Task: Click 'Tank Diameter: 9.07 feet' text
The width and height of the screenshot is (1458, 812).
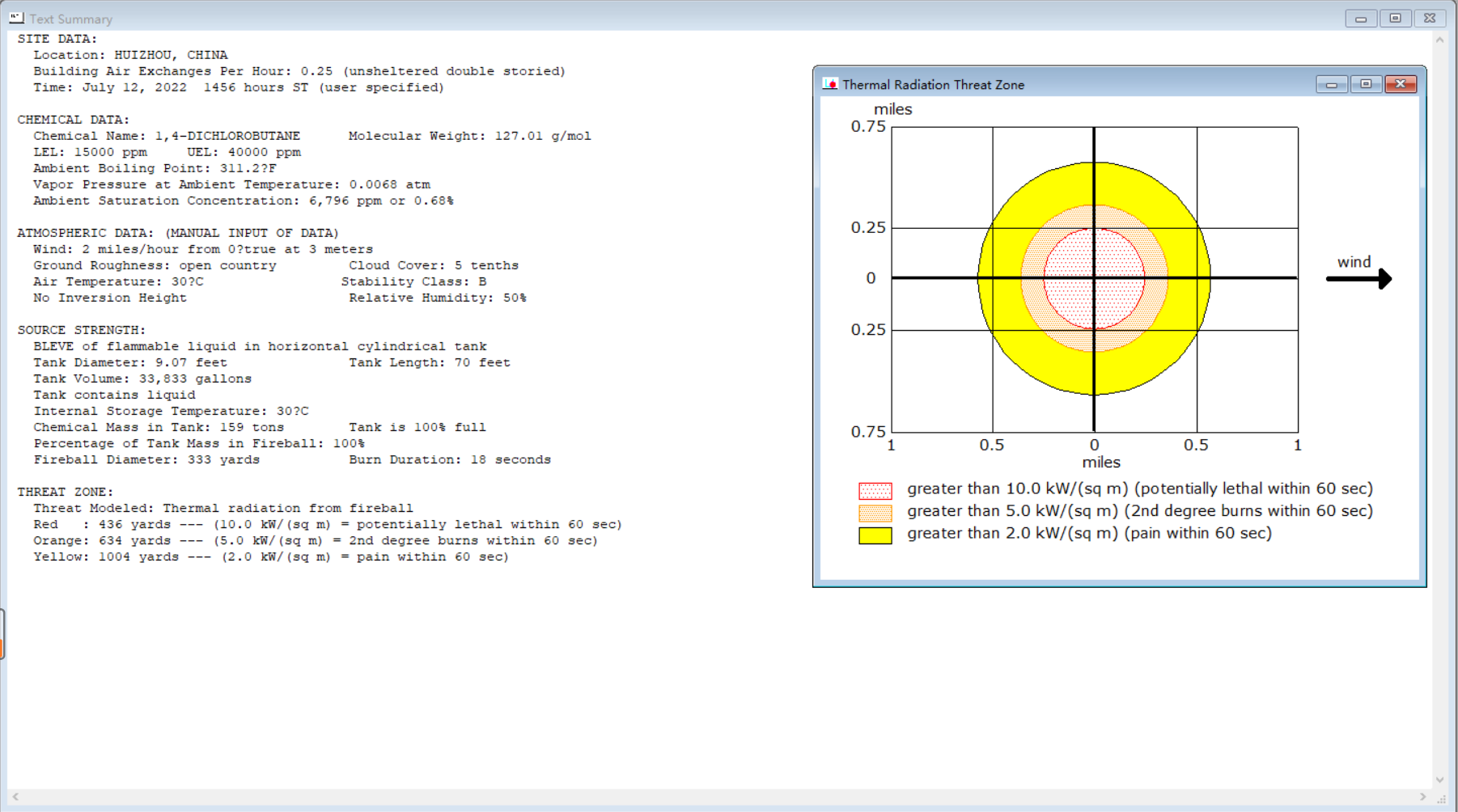Action: tap(130, 362)
